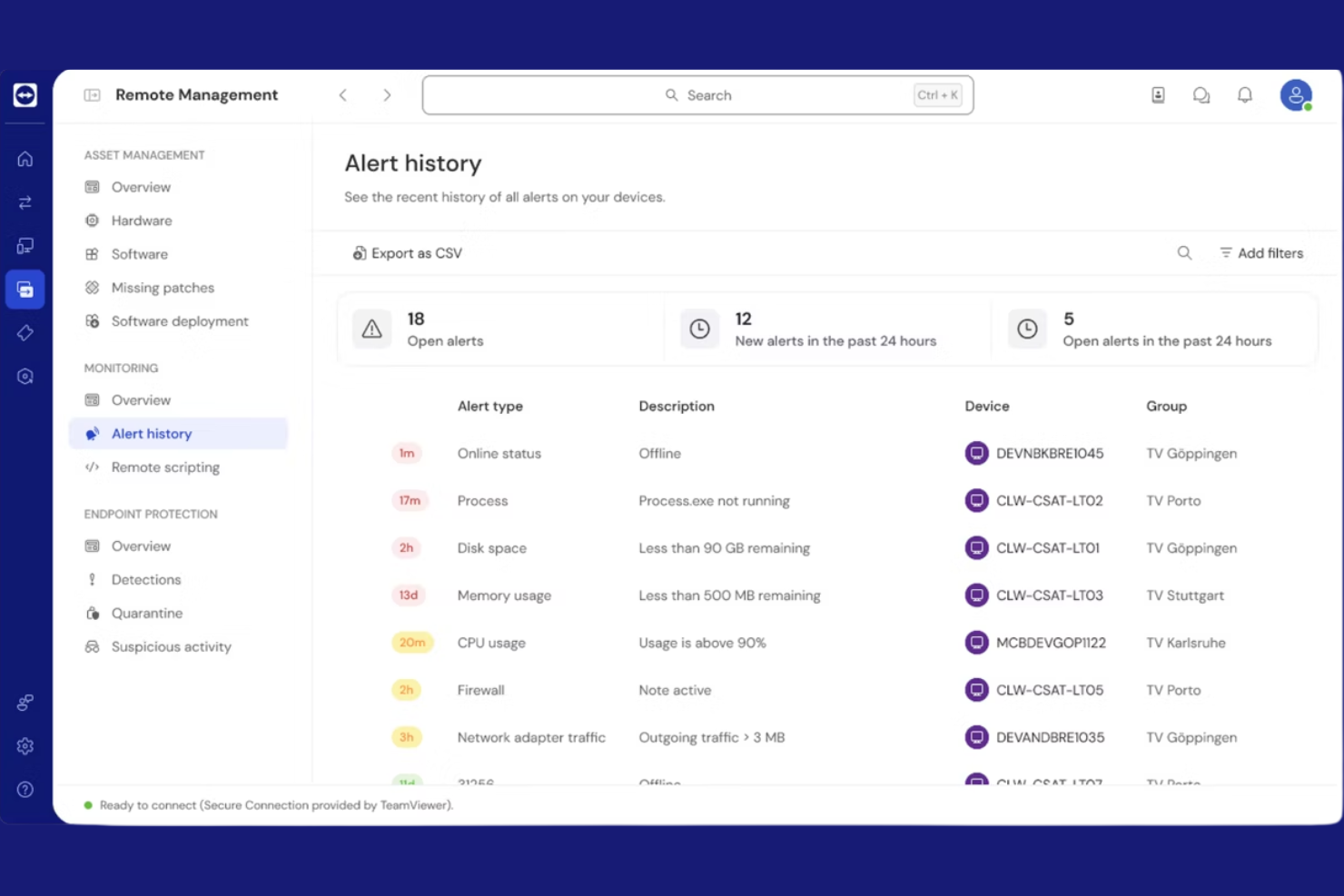Open the chat bubble icon
Viewport: 1344px width, 896px height.
click(1201, 95)
